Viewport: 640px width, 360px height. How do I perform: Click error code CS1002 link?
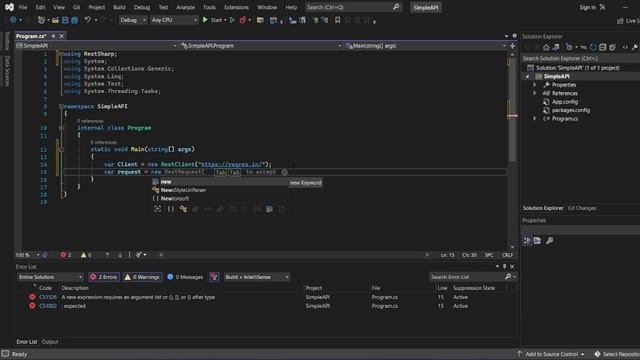[x=48, y=306]
